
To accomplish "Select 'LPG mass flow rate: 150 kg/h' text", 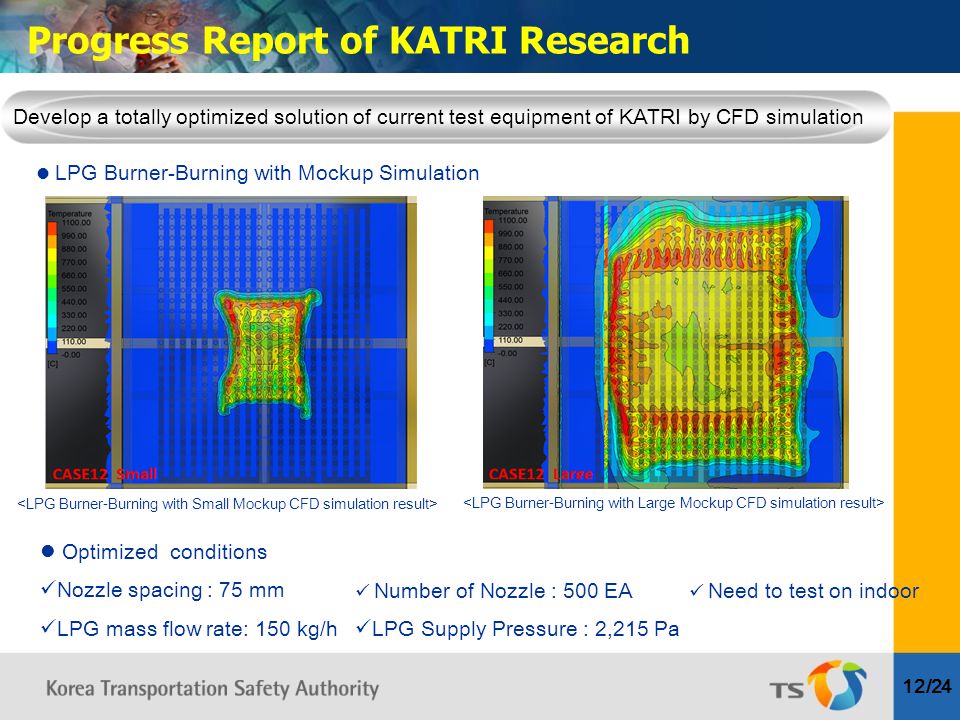I will tap(197, 629).
